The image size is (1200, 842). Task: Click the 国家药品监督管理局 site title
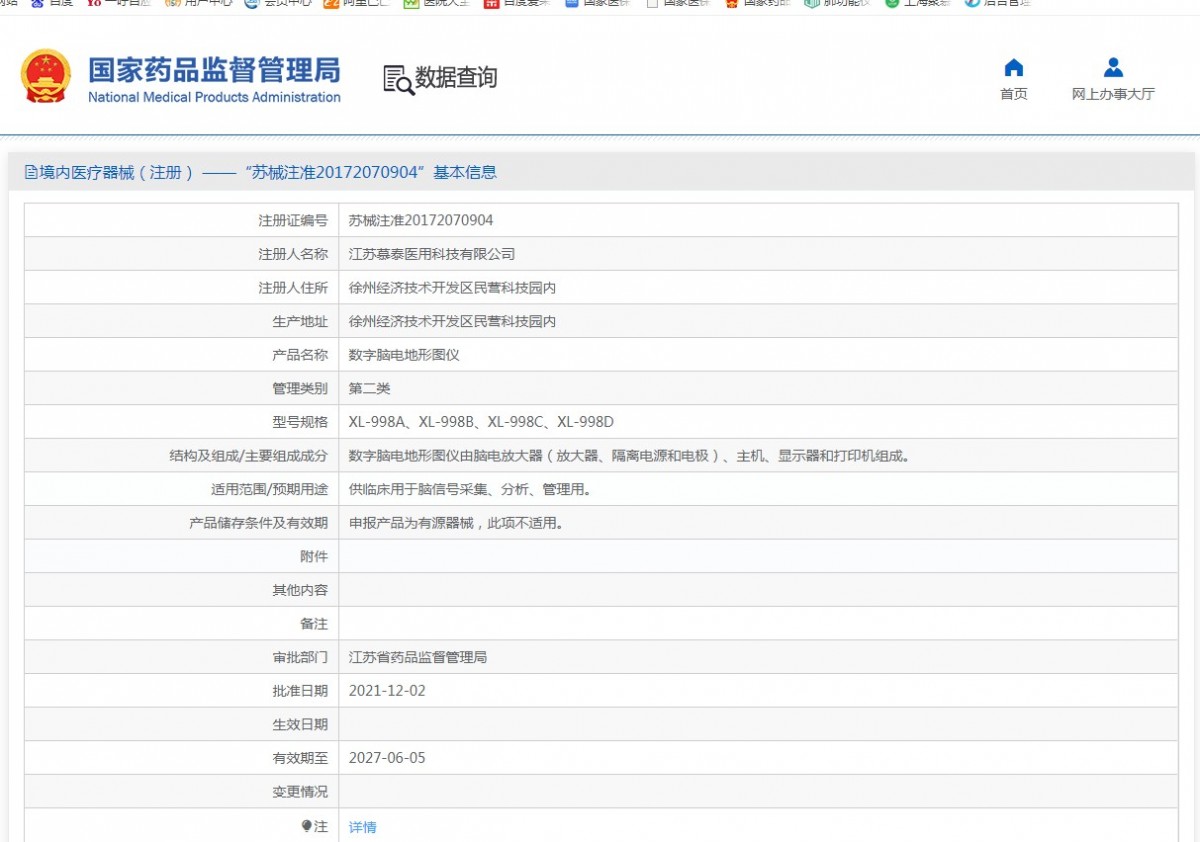pyautogui.click(x=214, y=70)
